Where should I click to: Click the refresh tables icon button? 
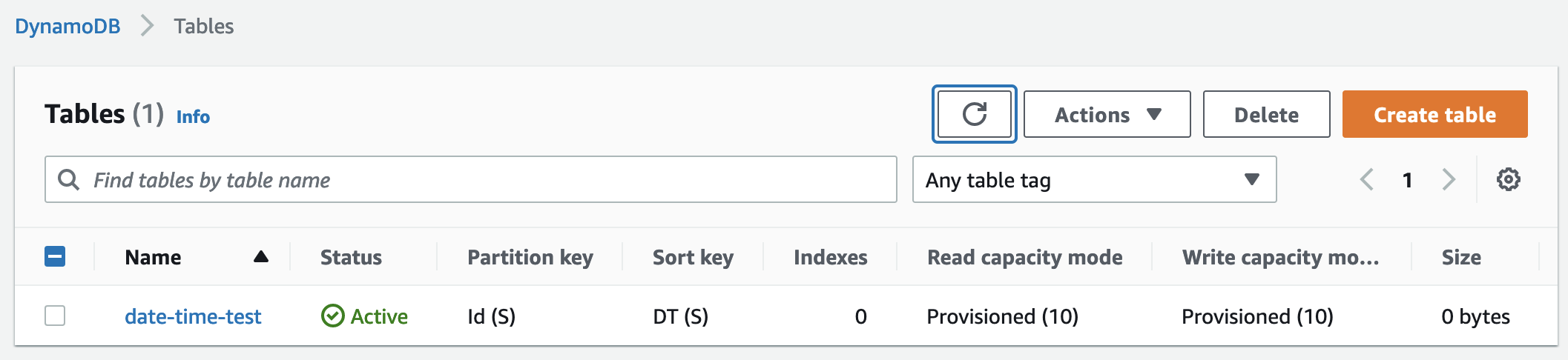pyautogui.click(x=974, y=114)
